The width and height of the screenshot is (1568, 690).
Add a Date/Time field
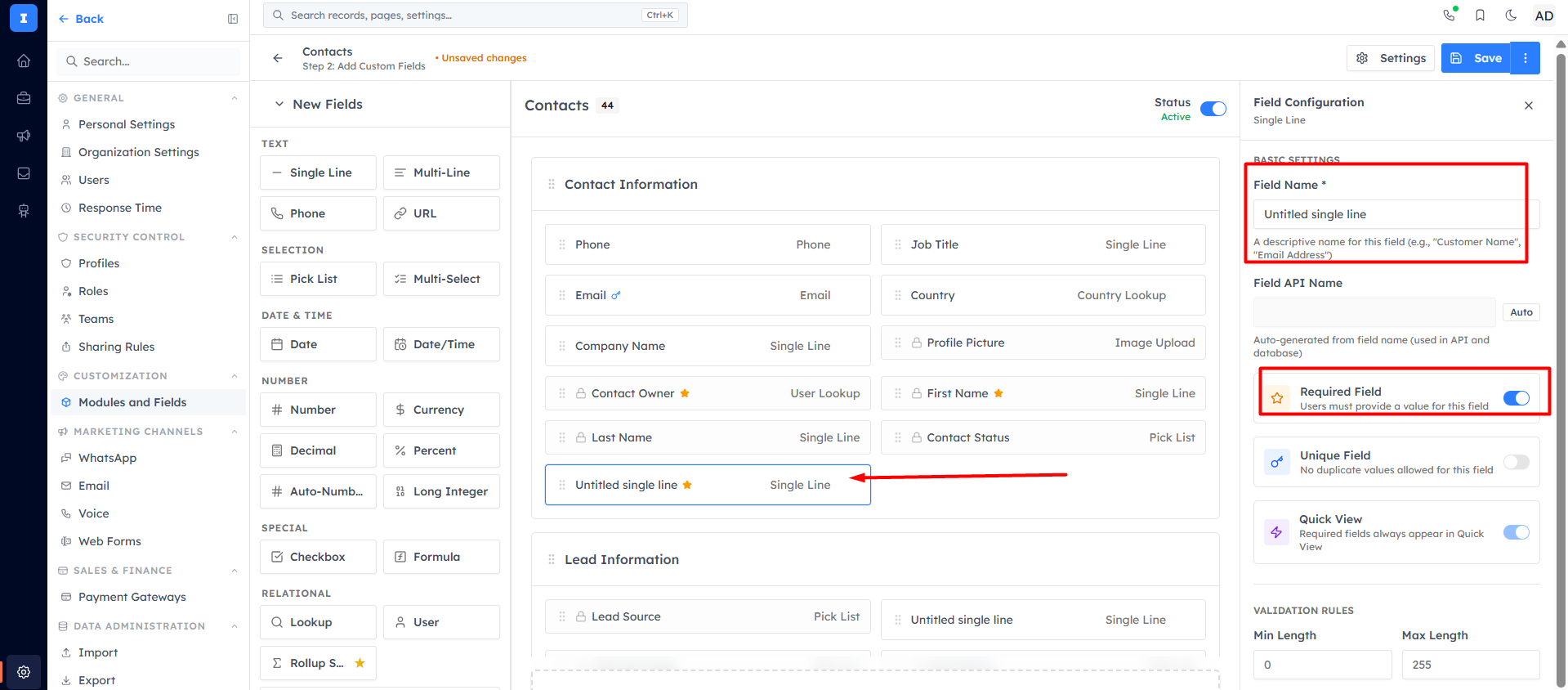tap(441, 344)
